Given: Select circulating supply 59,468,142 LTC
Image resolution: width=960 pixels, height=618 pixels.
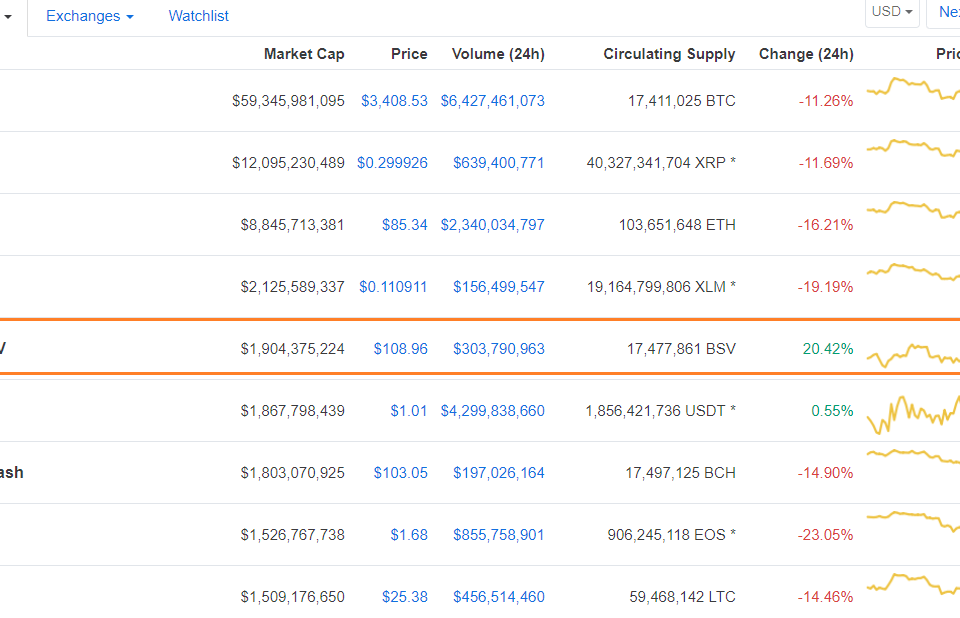Looking at the screenshot, I should [682, 597].
